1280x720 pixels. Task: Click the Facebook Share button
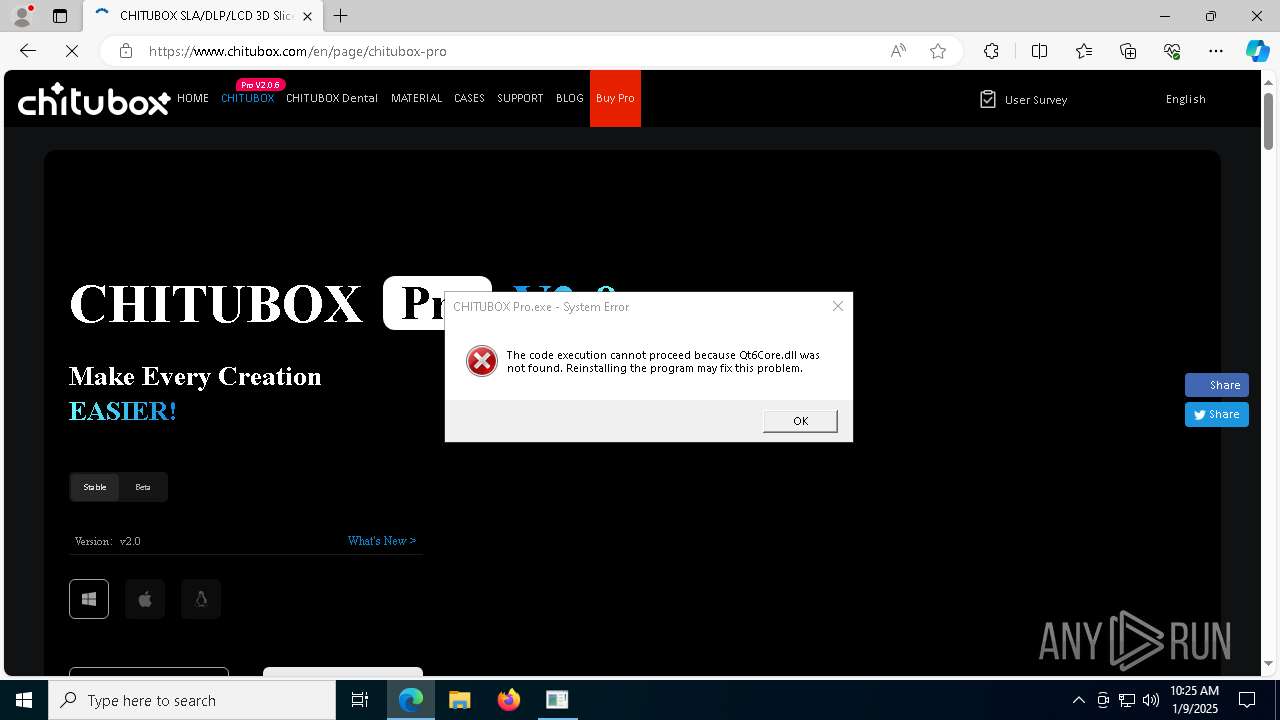click(x=1217, y=385)
